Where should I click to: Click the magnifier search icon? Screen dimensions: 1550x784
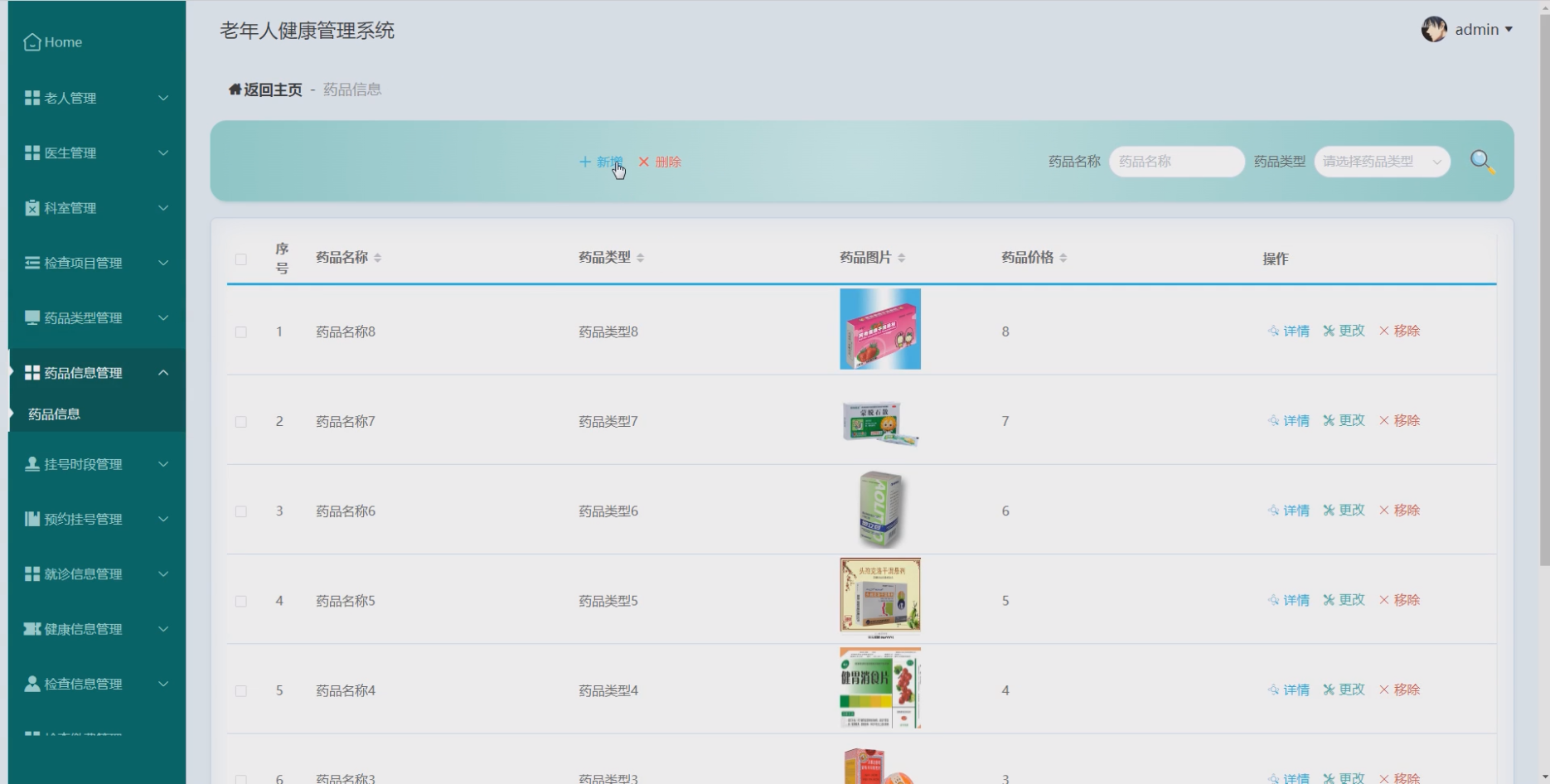click(x=1482, y=162)
